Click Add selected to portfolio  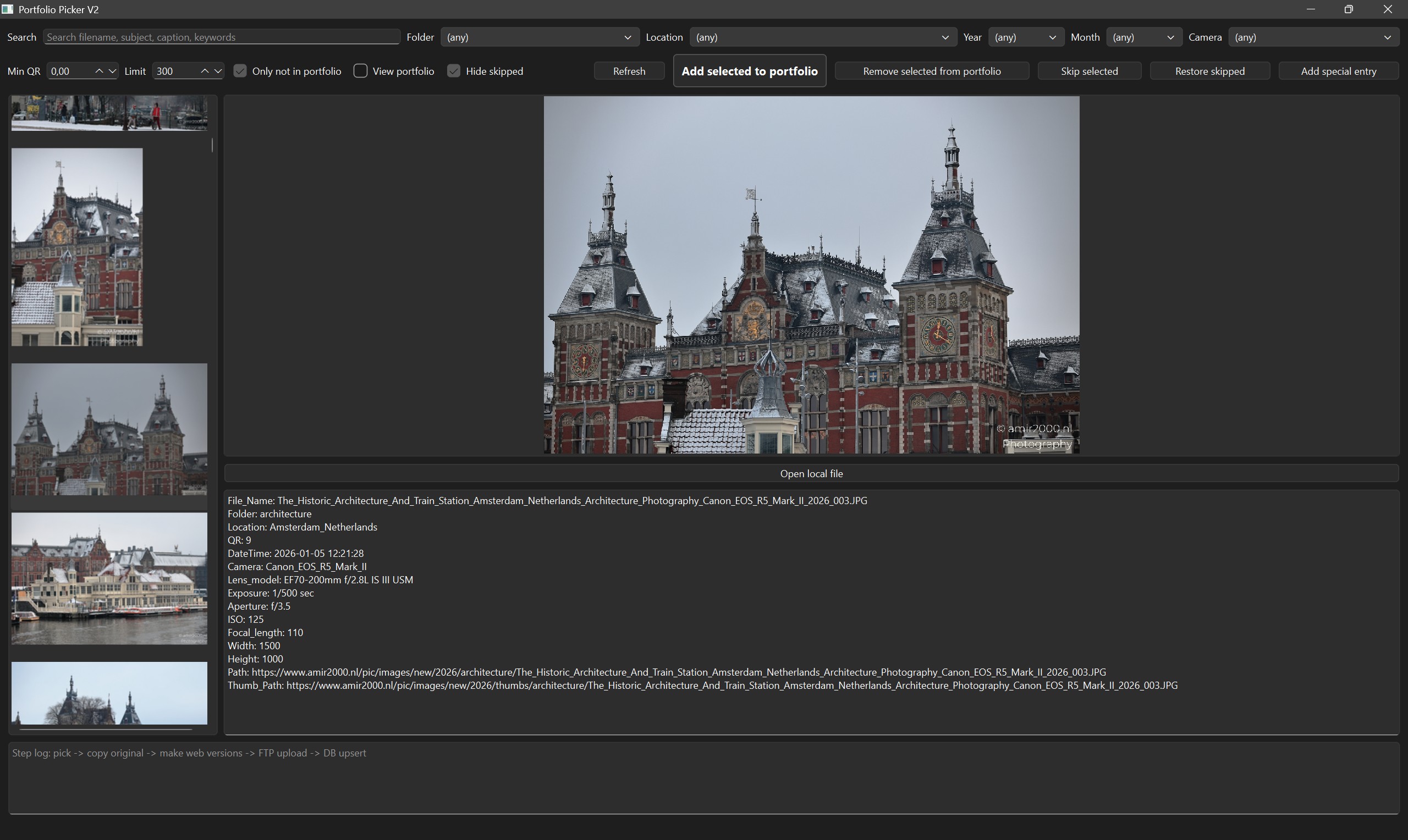pyautogui.click(x=749, y=71)
